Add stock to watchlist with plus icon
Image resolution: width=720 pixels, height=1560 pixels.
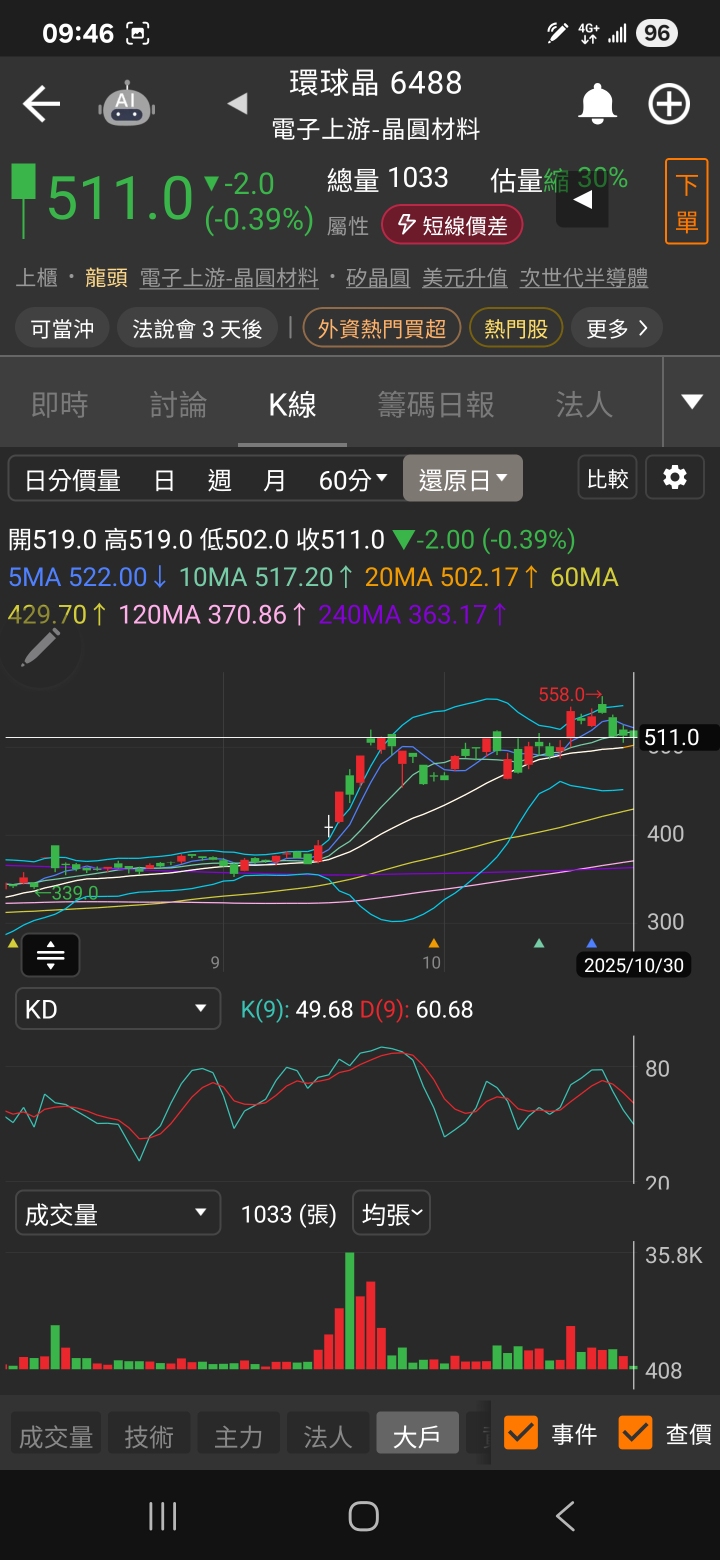(669, 104)
